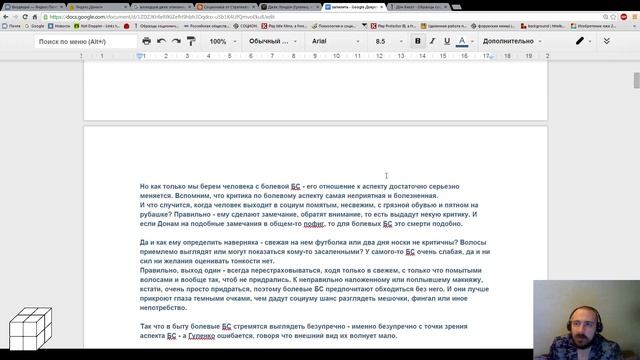The height and width of the screenshot is (360, 640).
Task: Open the background | html bookmark
Action: (543, 26)
